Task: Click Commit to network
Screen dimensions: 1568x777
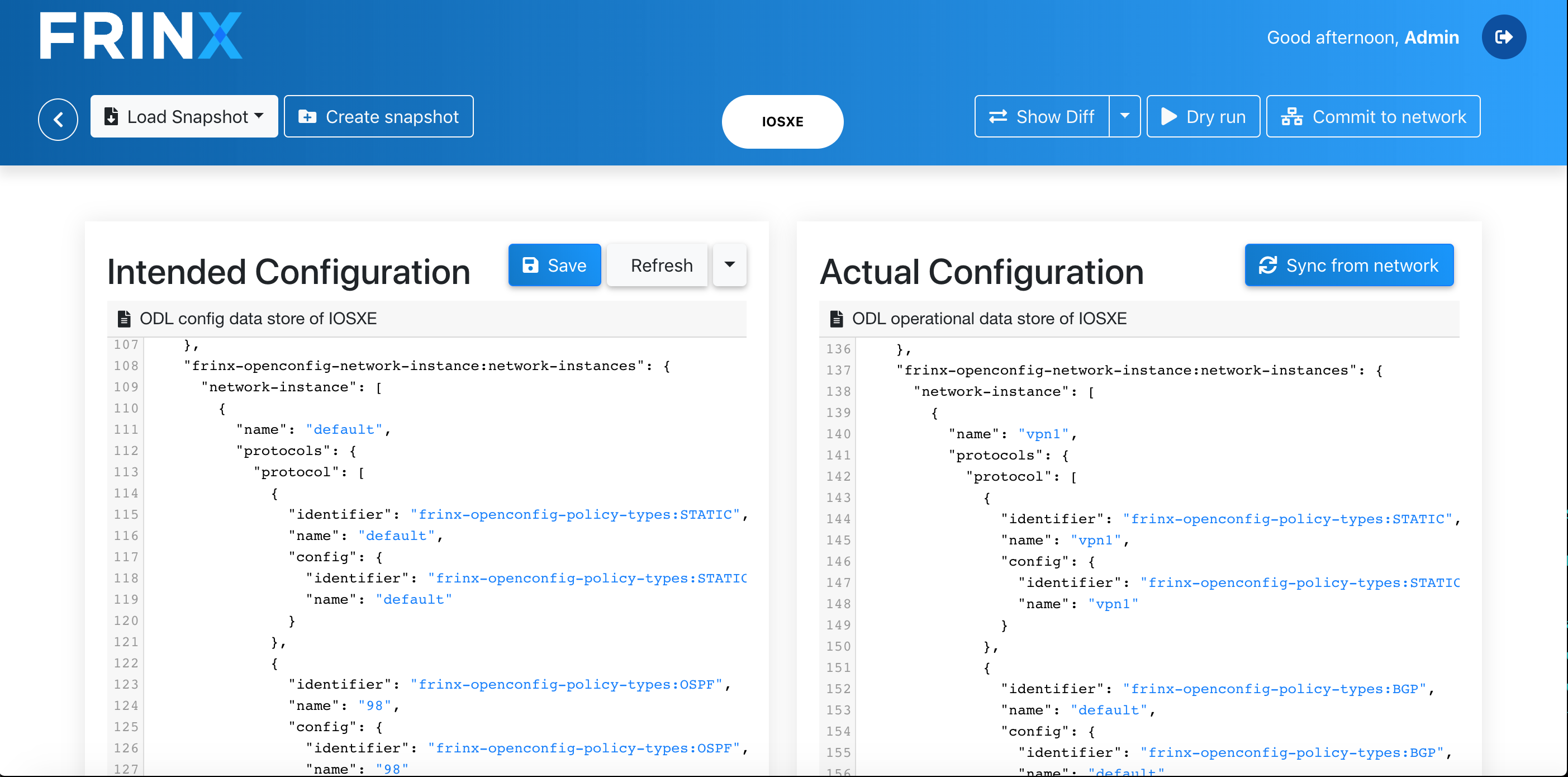Action: 1373,116
